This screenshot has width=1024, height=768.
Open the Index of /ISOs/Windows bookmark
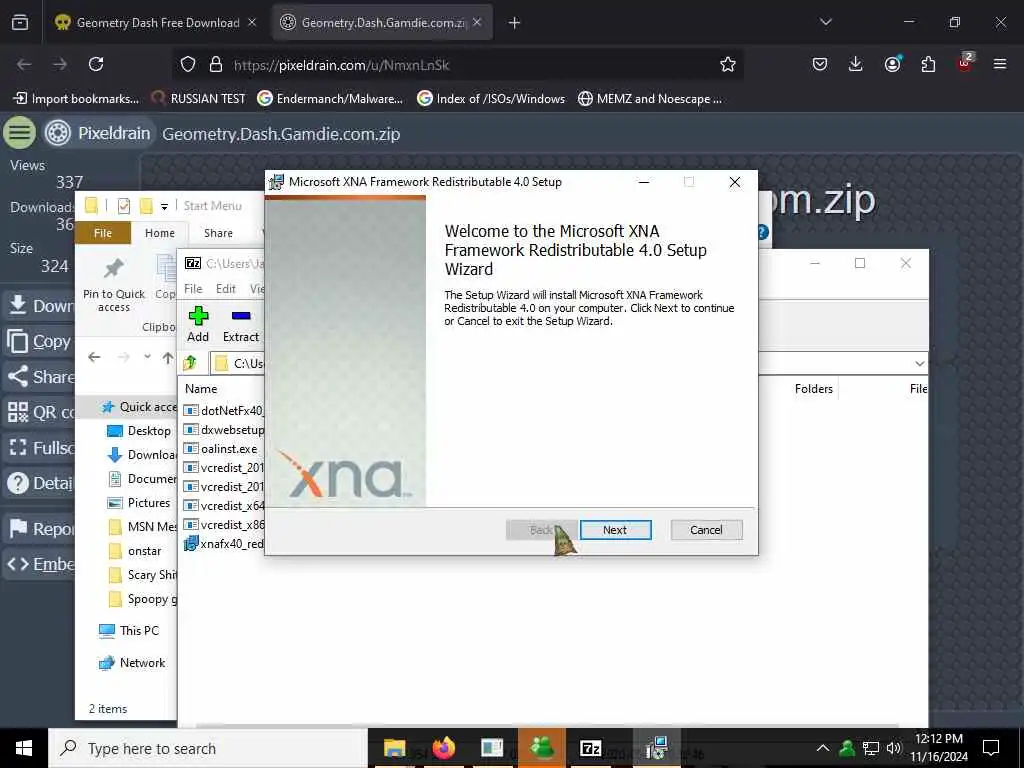pos(491,99)
